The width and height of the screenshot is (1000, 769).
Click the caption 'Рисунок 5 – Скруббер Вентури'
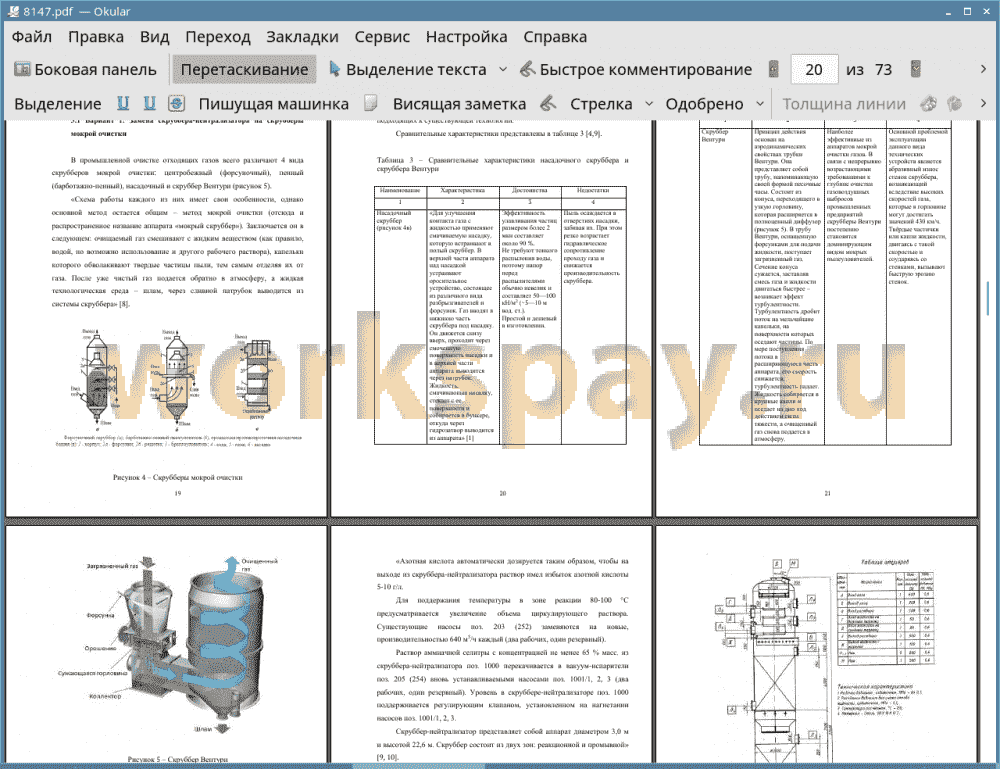[x=178, y=759]
